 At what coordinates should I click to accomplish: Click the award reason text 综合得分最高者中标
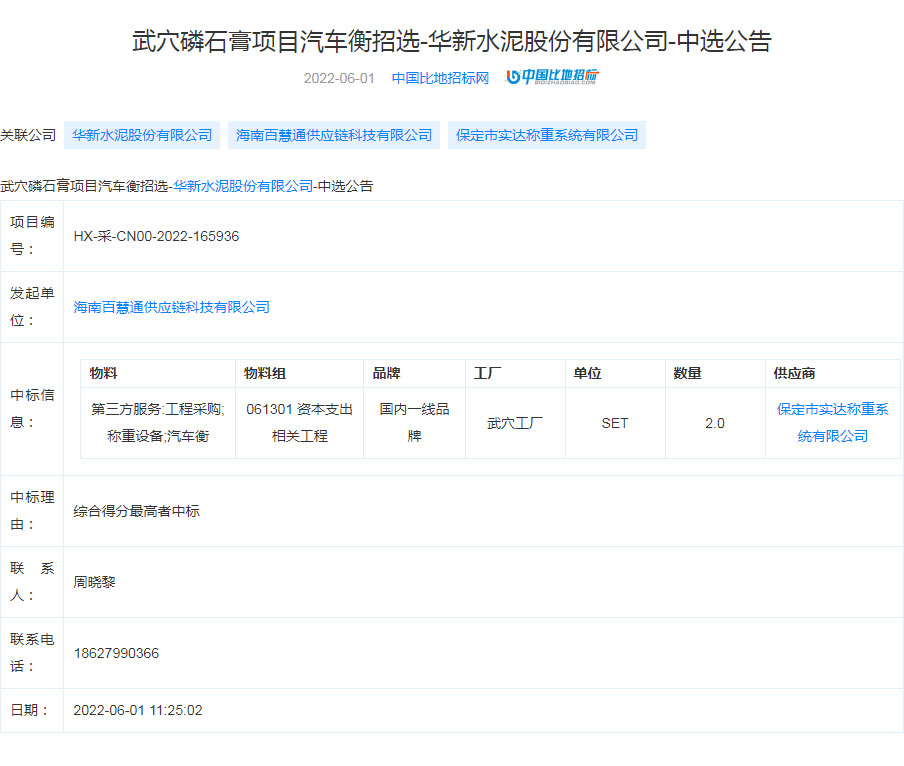pyautogui.click(x=137, y=511)
